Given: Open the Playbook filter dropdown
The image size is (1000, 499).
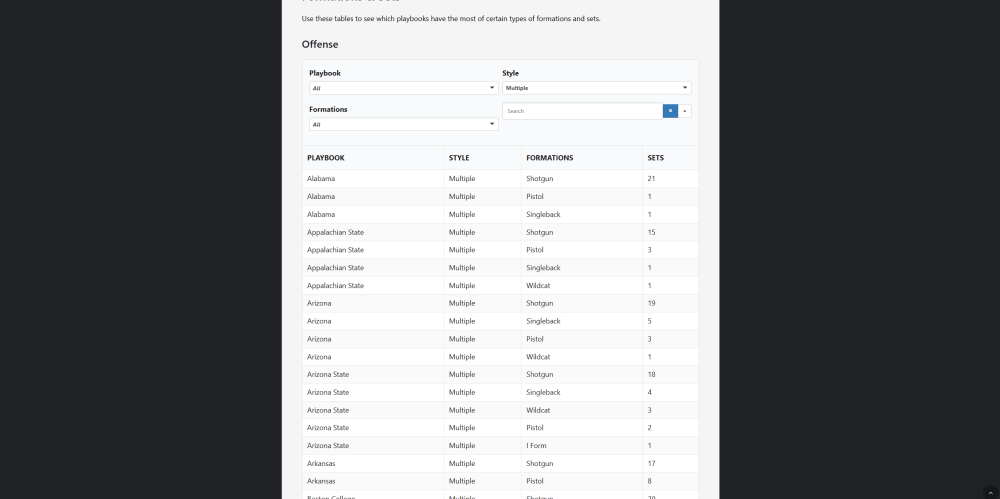Looking at the screenshot, I should click(x=402, y=88).
